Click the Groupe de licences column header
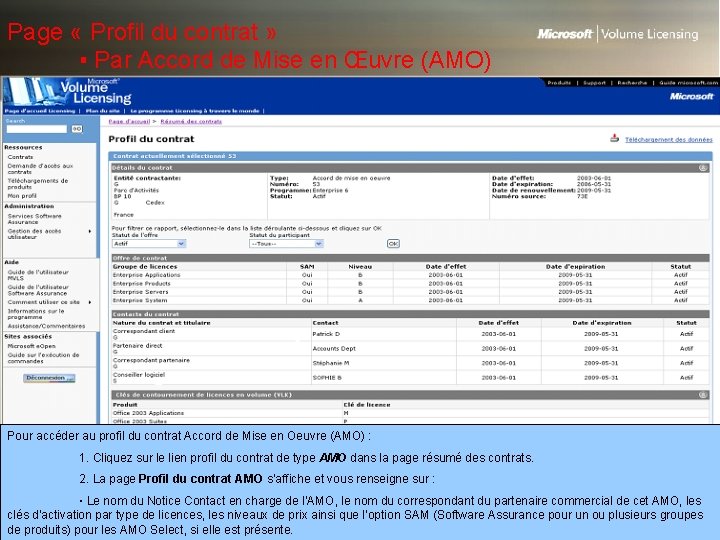 tap(145, 267)
